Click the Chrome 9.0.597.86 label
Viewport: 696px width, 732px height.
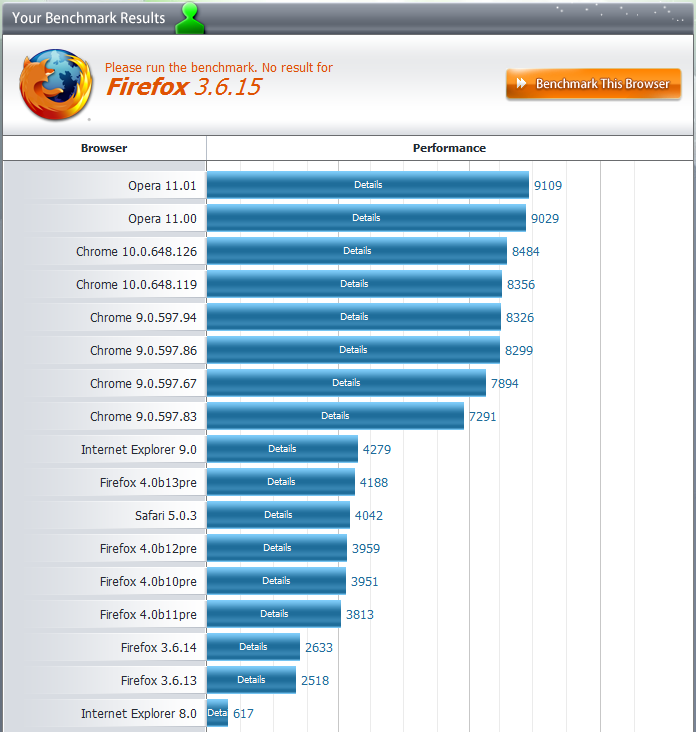pos(143,351)
